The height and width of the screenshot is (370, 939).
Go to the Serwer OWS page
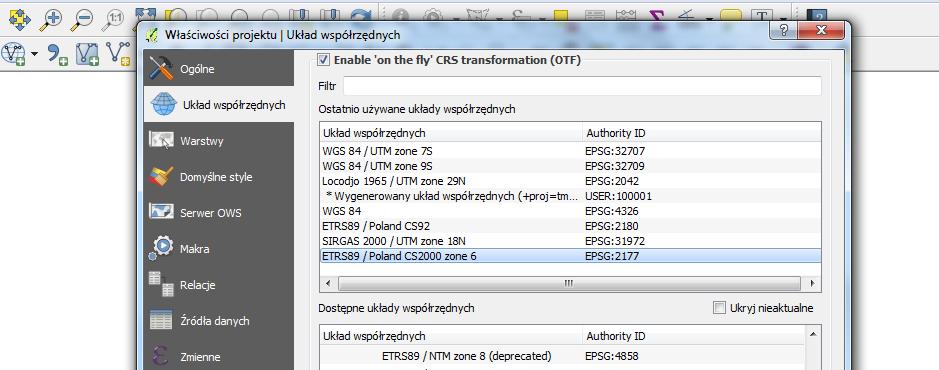(219, 213)
